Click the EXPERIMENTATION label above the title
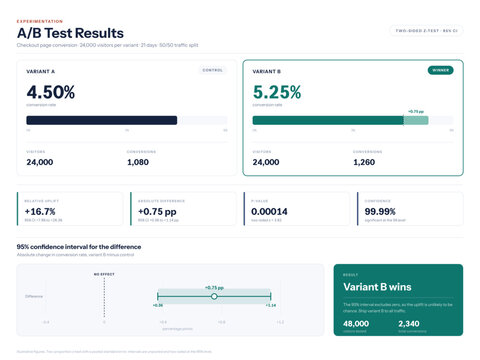Image resolution: width=480 pixels, height=360 pixels. [40, 21]
